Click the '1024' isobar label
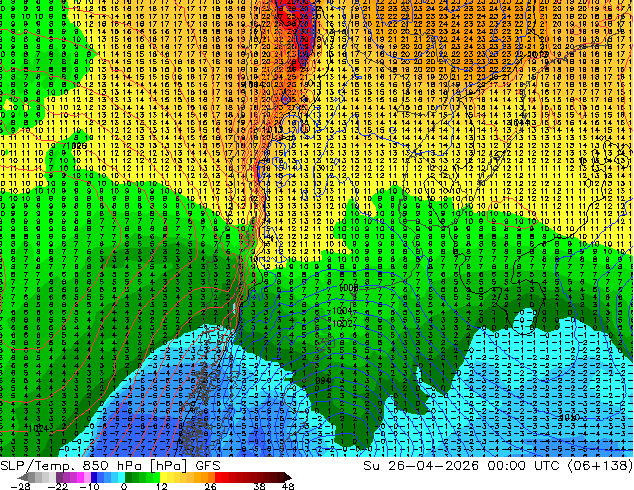 (x=39, y=428)
